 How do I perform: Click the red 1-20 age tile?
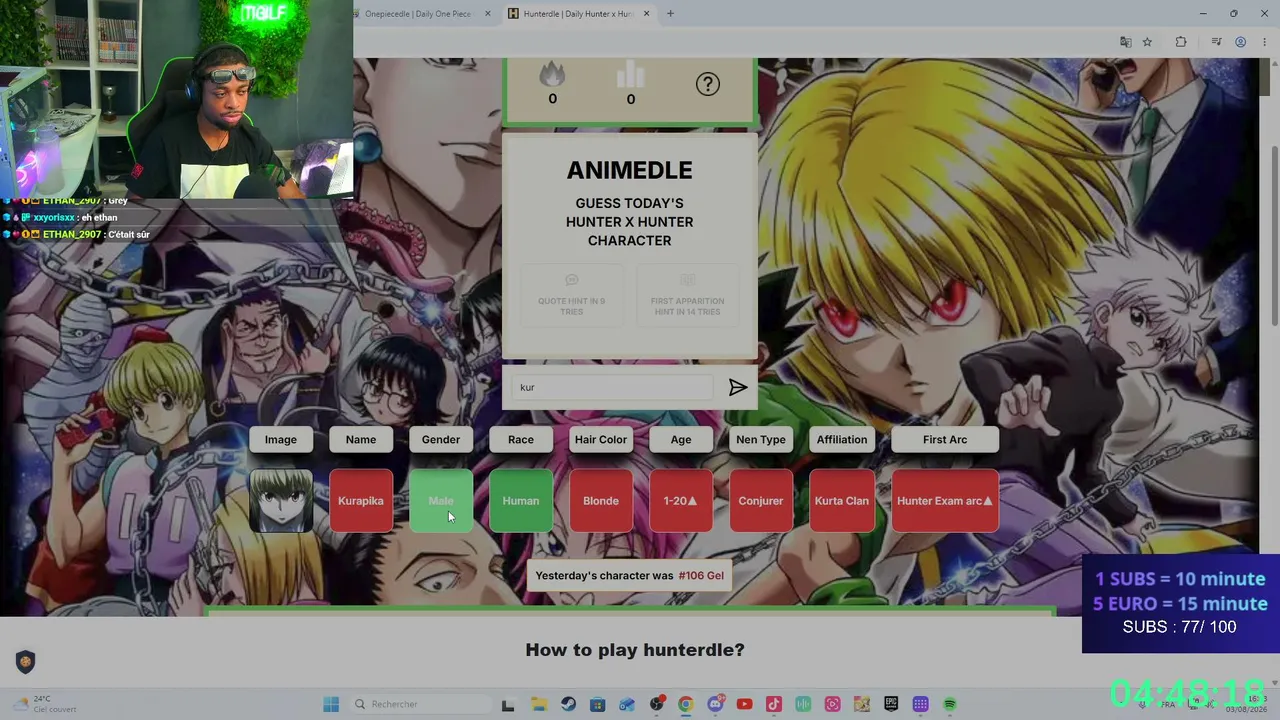(681, 501)
